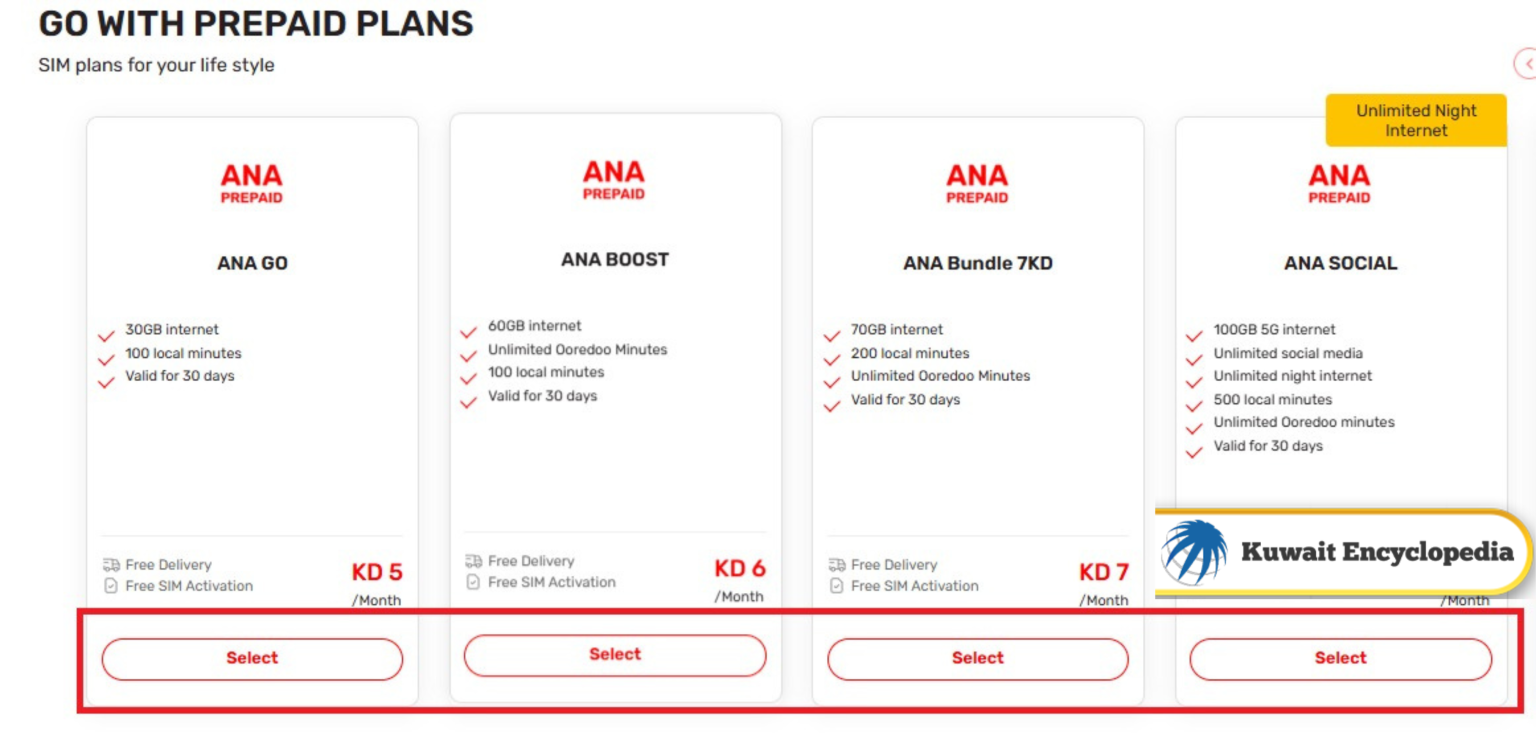The width and height of the screenshot is (1536, 752).
Task: Click the Unlimited Night Internet yellow badge
Action: 1415,120
